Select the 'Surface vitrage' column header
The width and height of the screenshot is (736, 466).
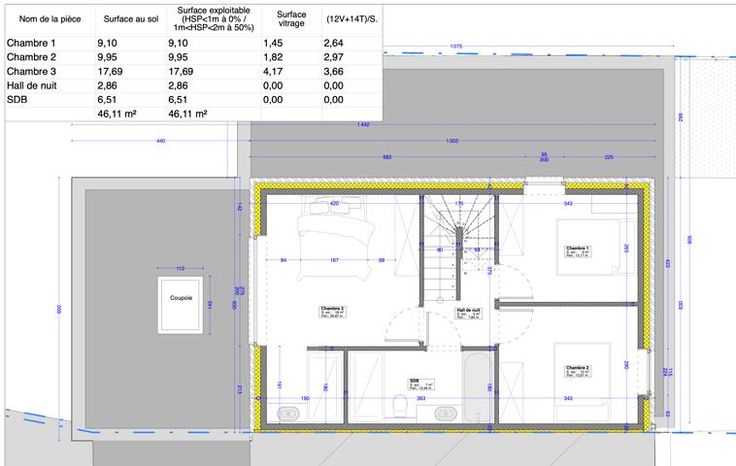[291, 18]
